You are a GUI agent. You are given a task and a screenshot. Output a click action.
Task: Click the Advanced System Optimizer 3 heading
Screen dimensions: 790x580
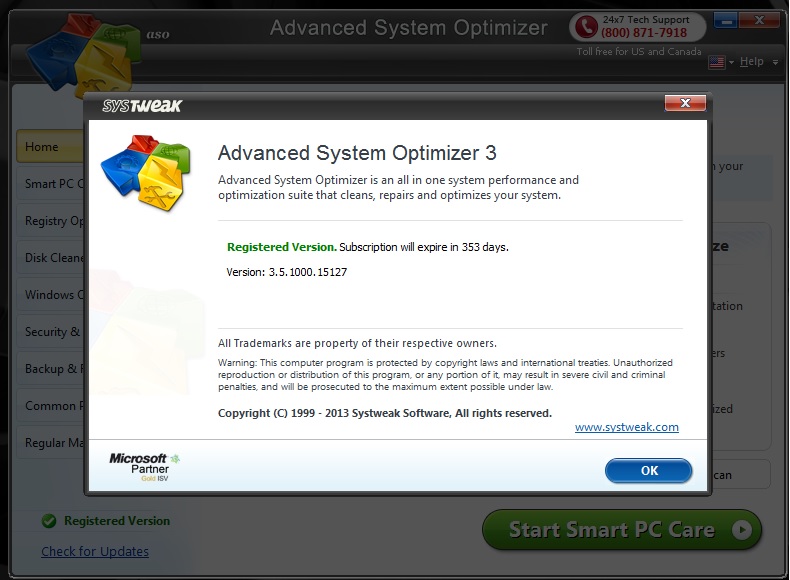click(357, 153)
